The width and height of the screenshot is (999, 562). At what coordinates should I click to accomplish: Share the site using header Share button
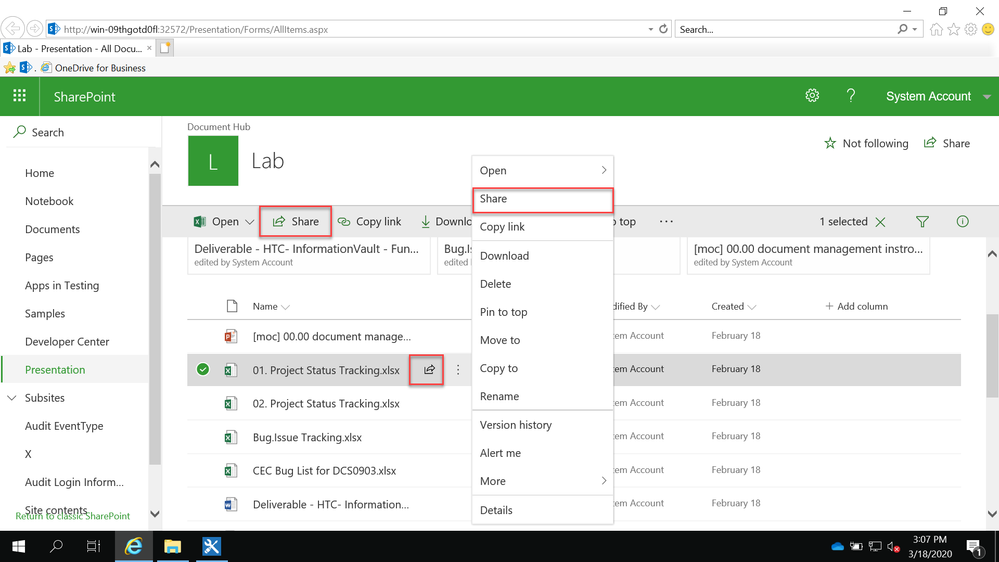947,143
